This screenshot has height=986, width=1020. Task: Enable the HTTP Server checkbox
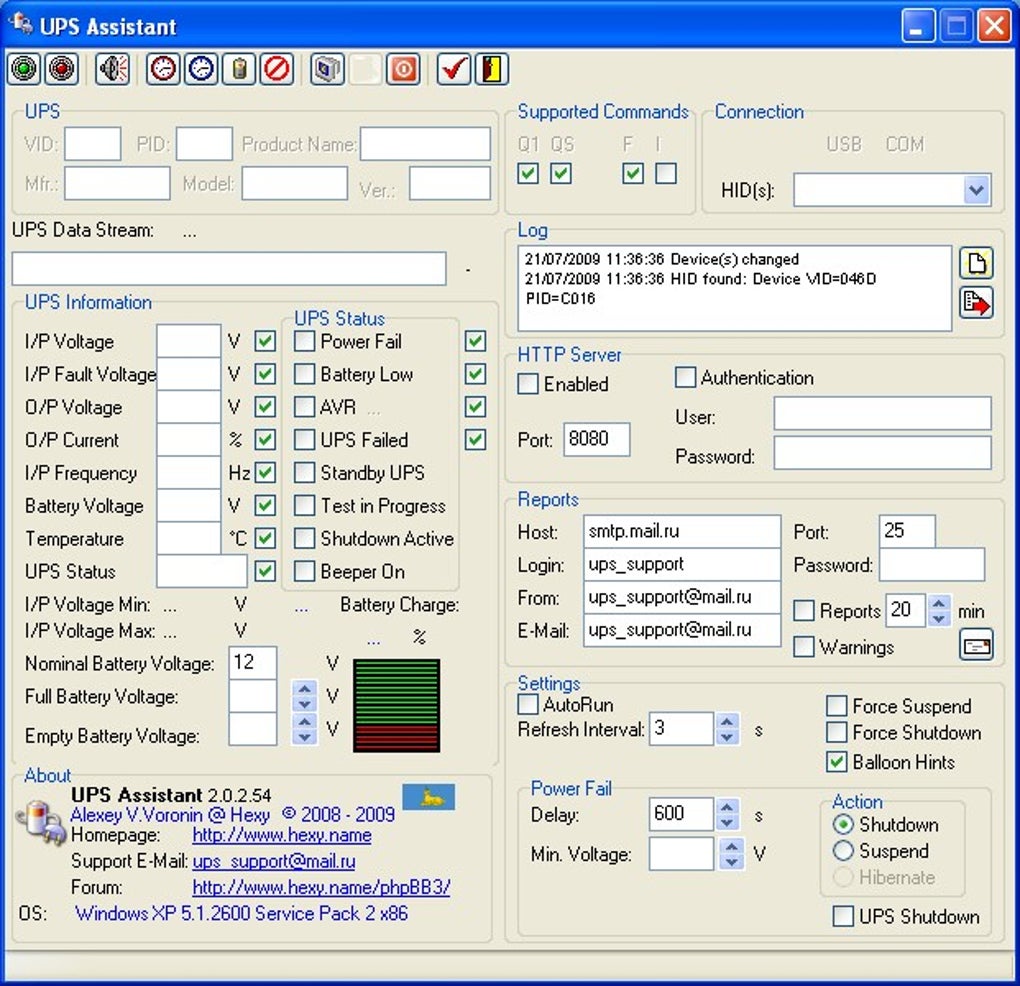pos(529,384)
